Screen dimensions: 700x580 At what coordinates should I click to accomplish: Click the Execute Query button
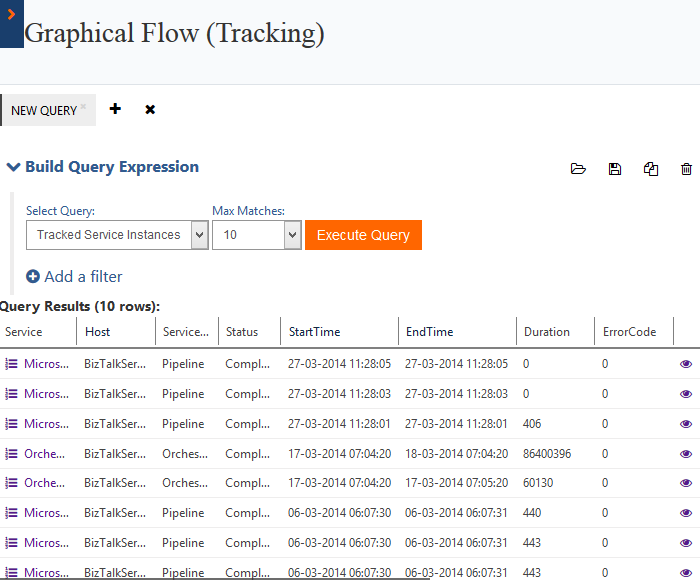[363, 235]
